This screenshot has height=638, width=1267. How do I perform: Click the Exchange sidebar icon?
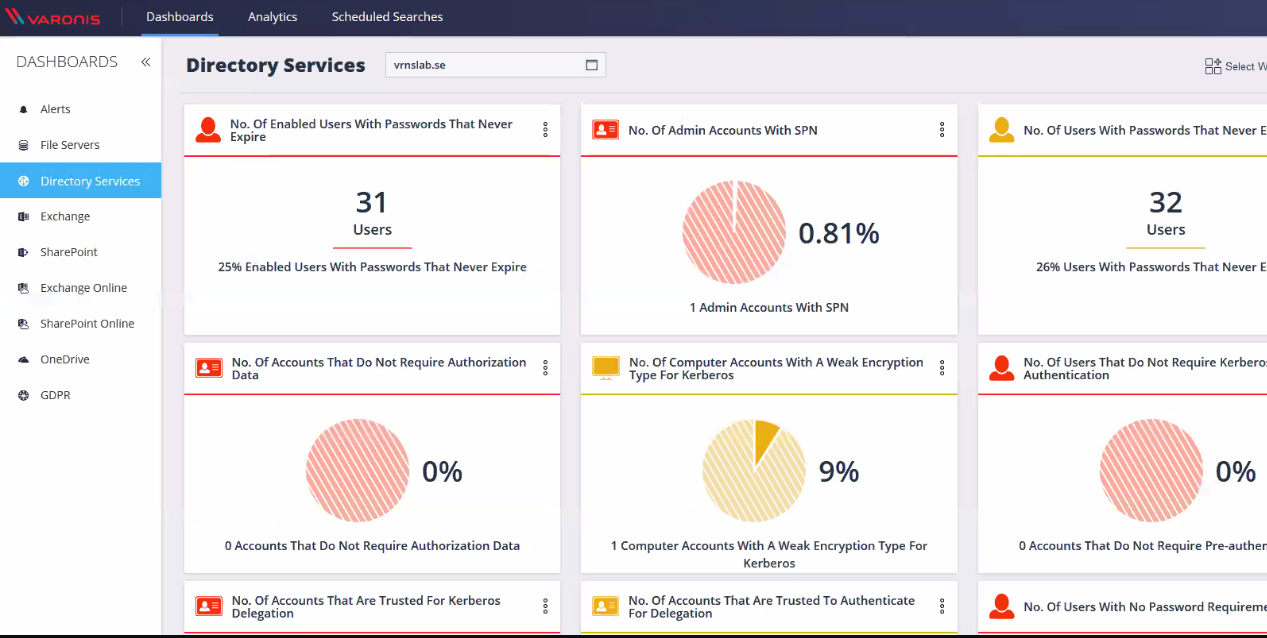point(24,216)
